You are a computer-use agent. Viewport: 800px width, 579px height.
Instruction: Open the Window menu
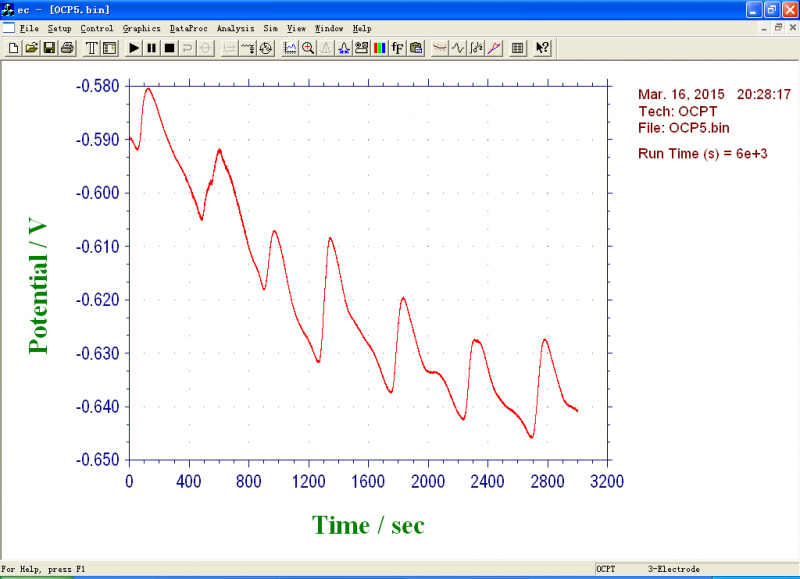[329, 29]
